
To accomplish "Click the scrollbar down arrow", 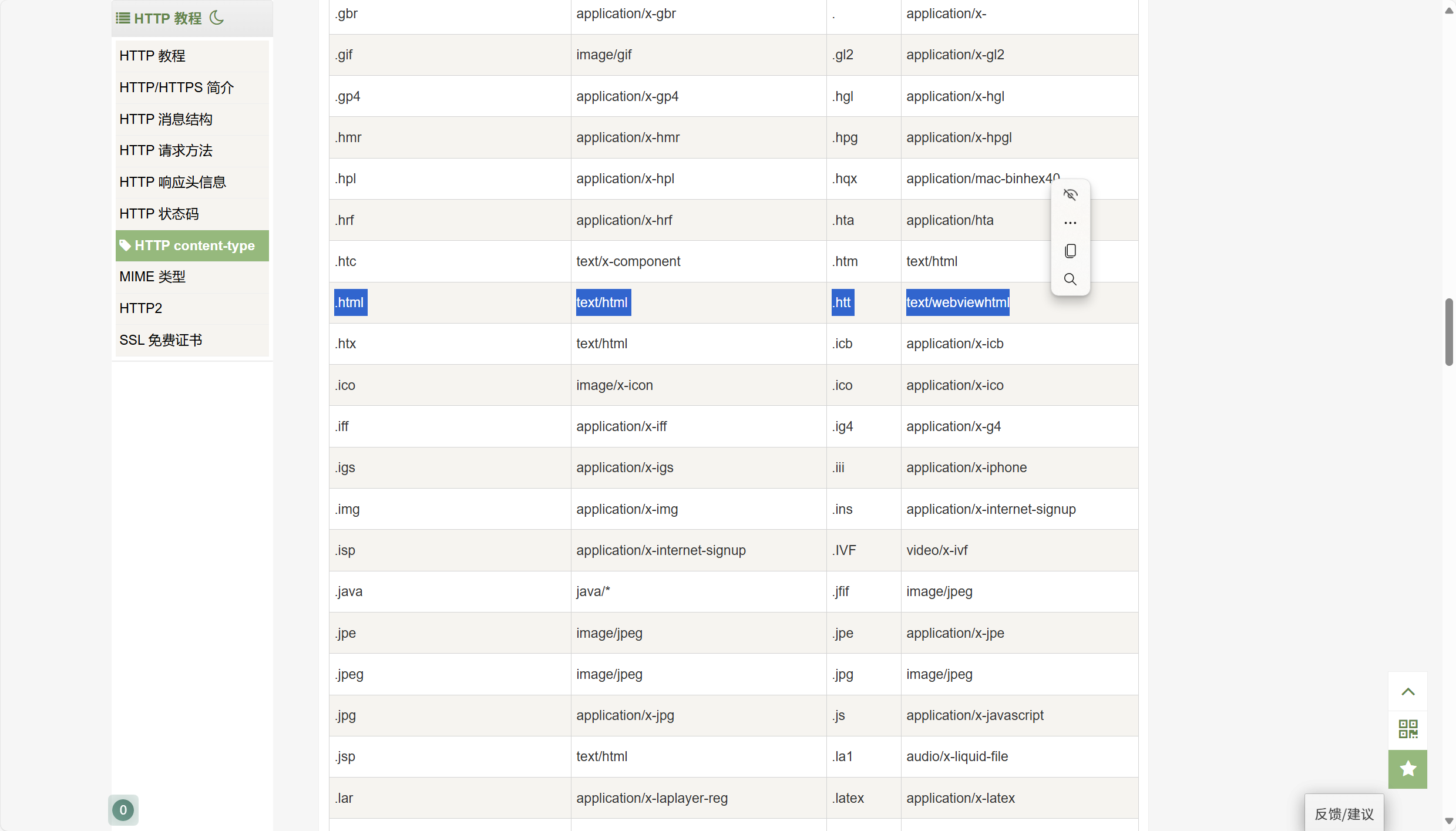I will (x=1448, y=821).
